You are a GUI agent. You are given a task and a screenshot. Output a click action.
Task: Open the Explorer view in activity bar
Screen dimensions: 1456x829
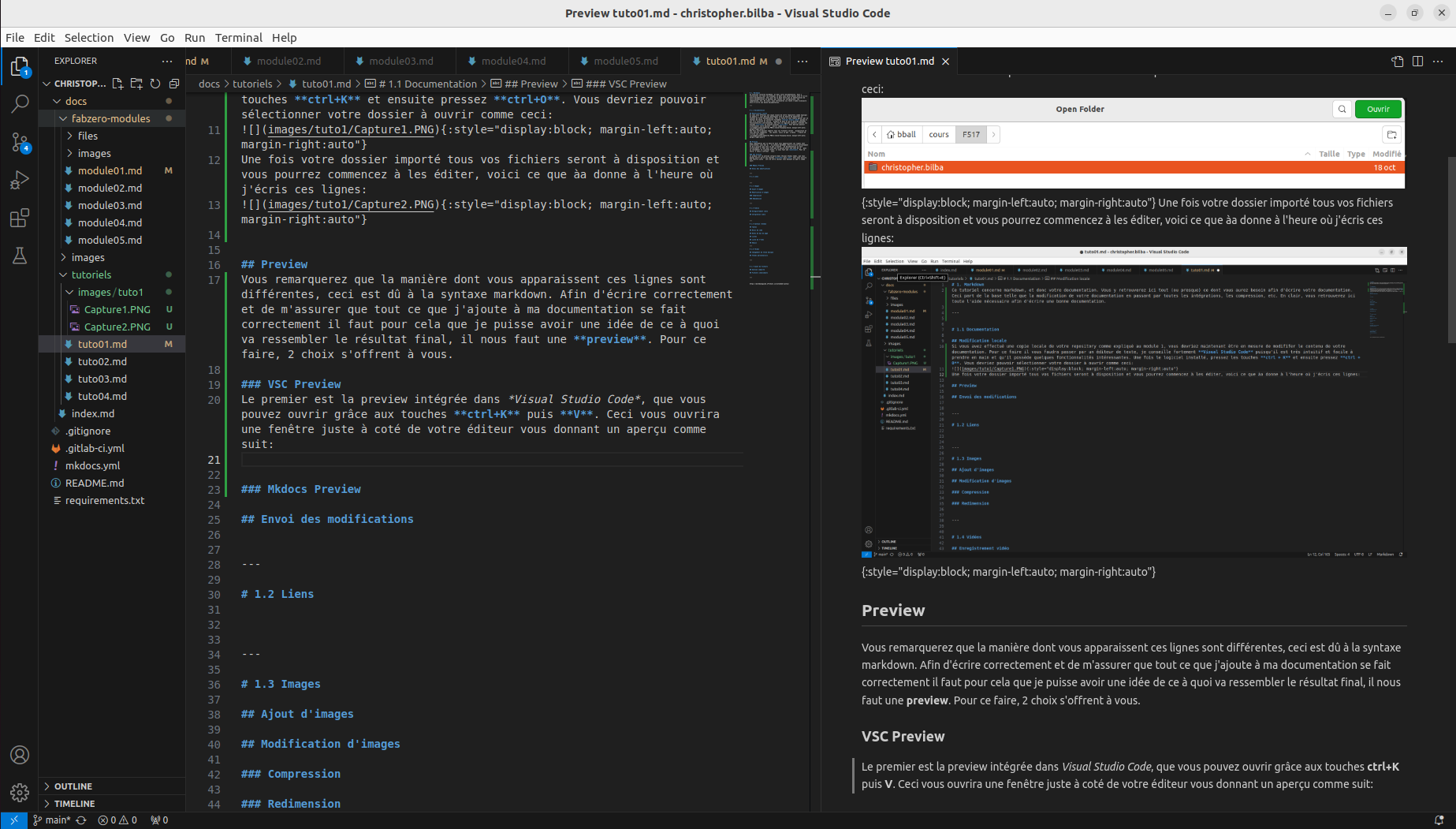(x=20, y=67)
